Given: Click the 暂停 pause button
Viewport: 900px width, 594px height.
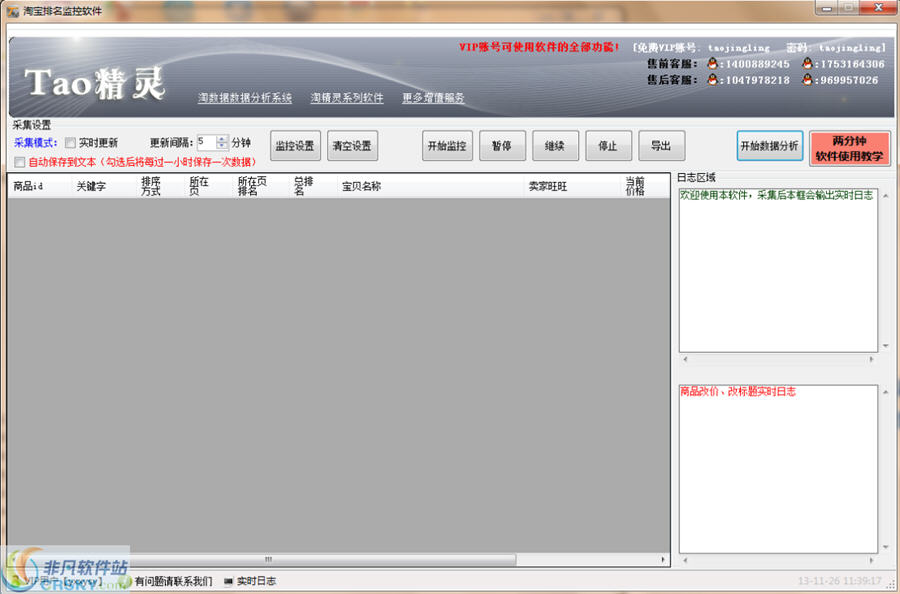Looking at the screenshot, I should (x=502, y=146).
